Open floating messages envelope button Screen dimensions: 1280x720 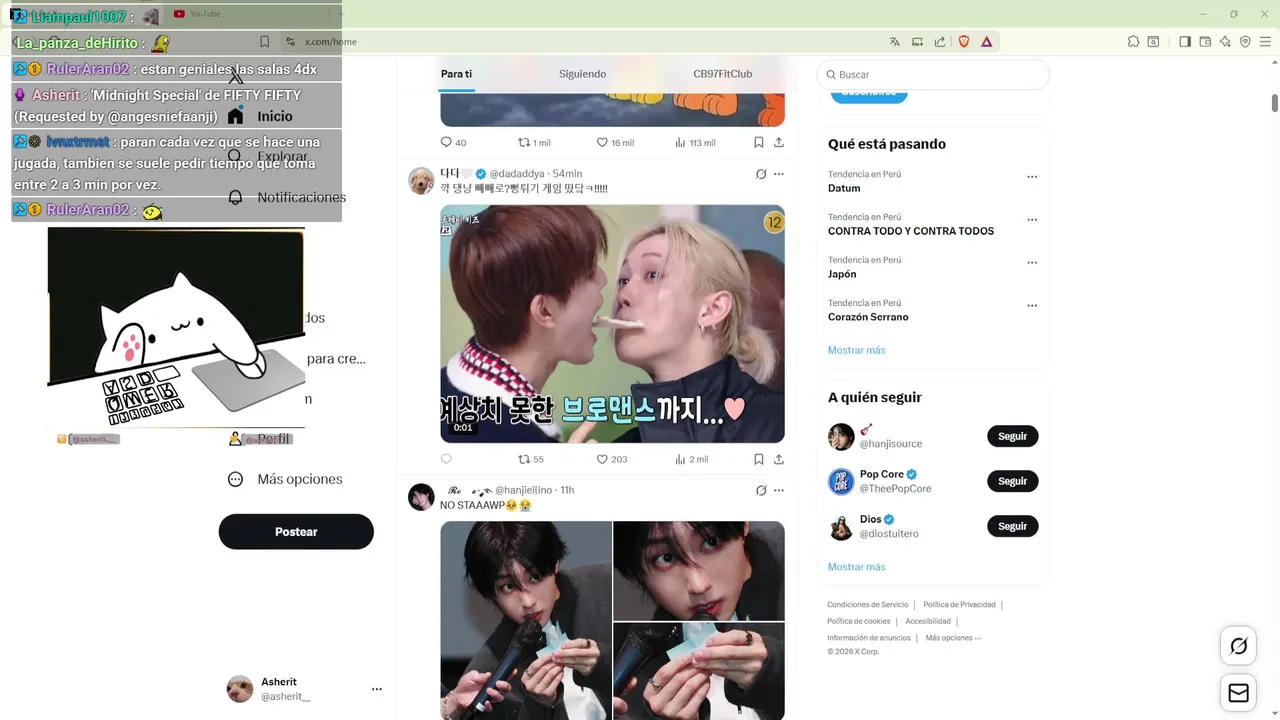point(1238,693)
